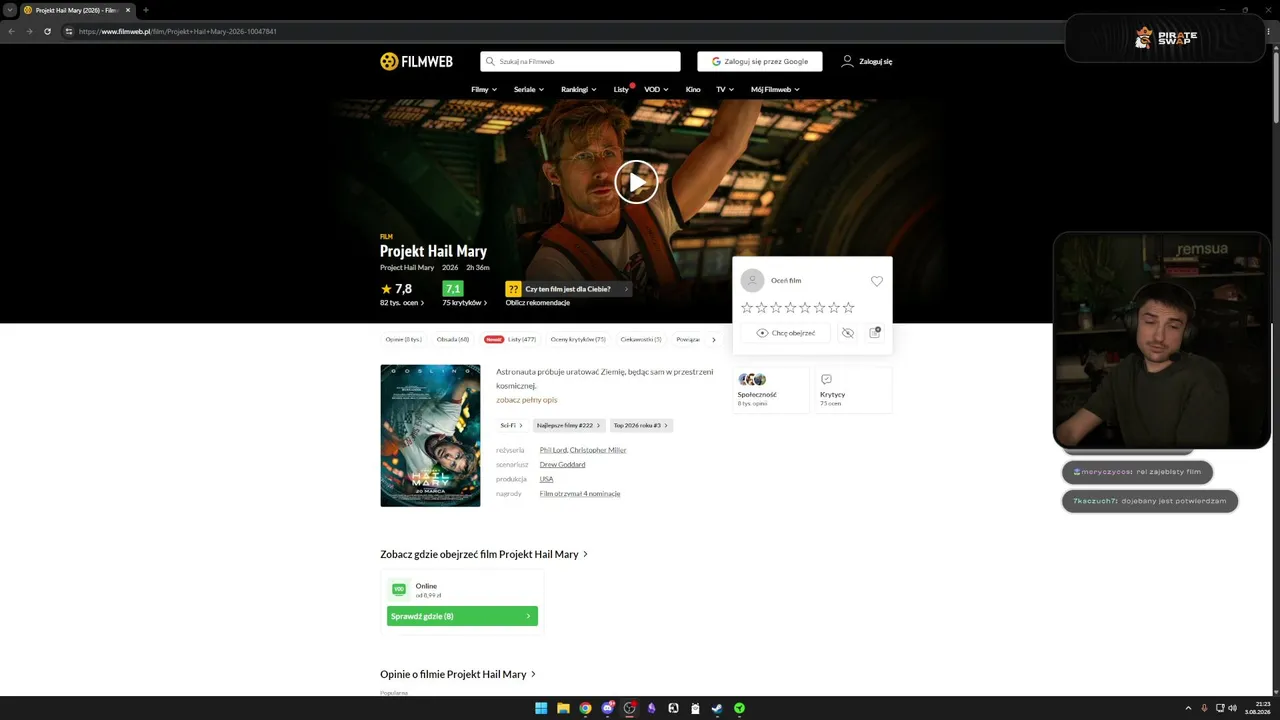
Task: Open Czy ten film jest dla Ciebie
Action: click(x=568, y=289)
